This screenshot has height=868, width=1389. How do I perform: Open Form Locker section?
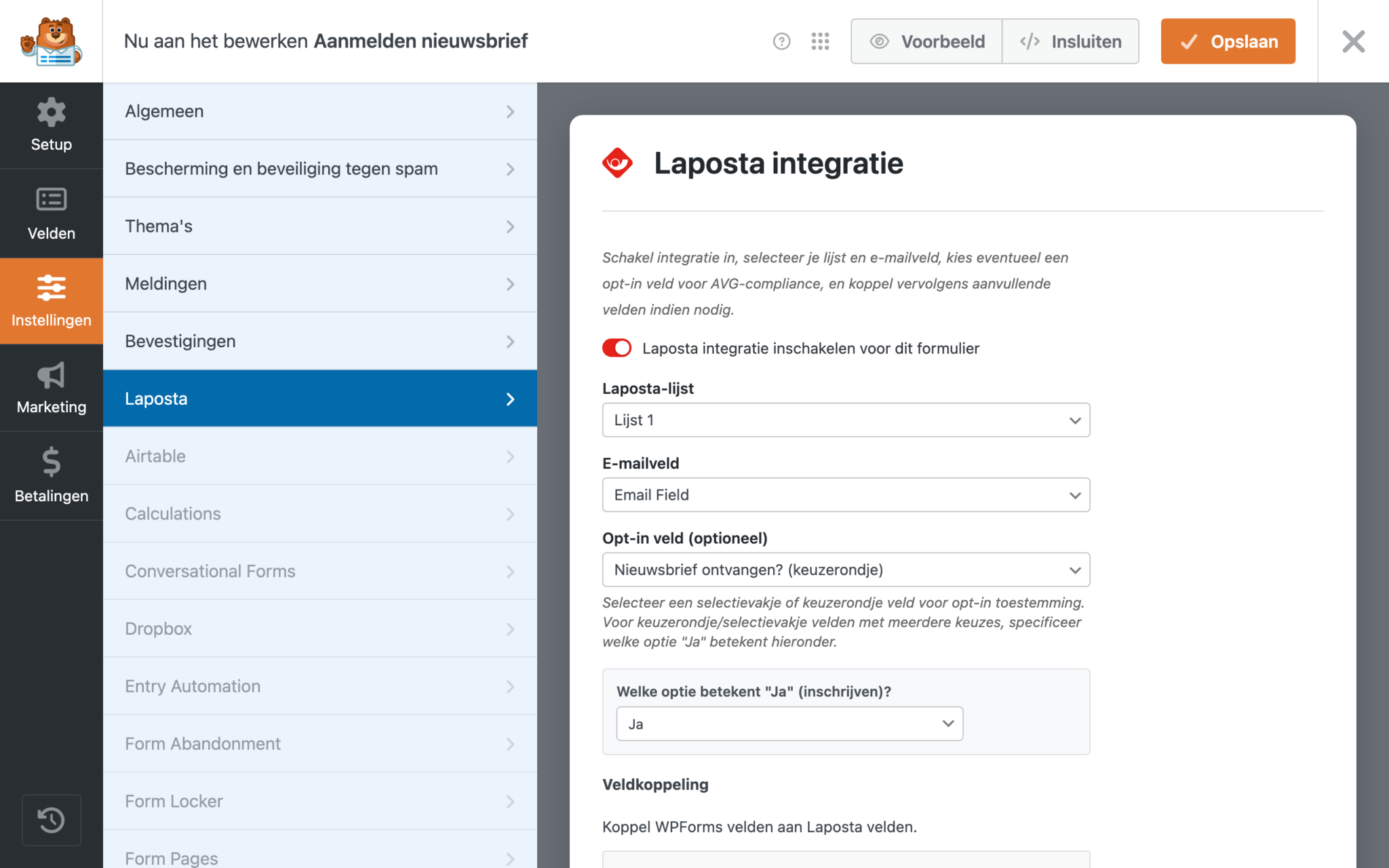click(x=320, y=802)
